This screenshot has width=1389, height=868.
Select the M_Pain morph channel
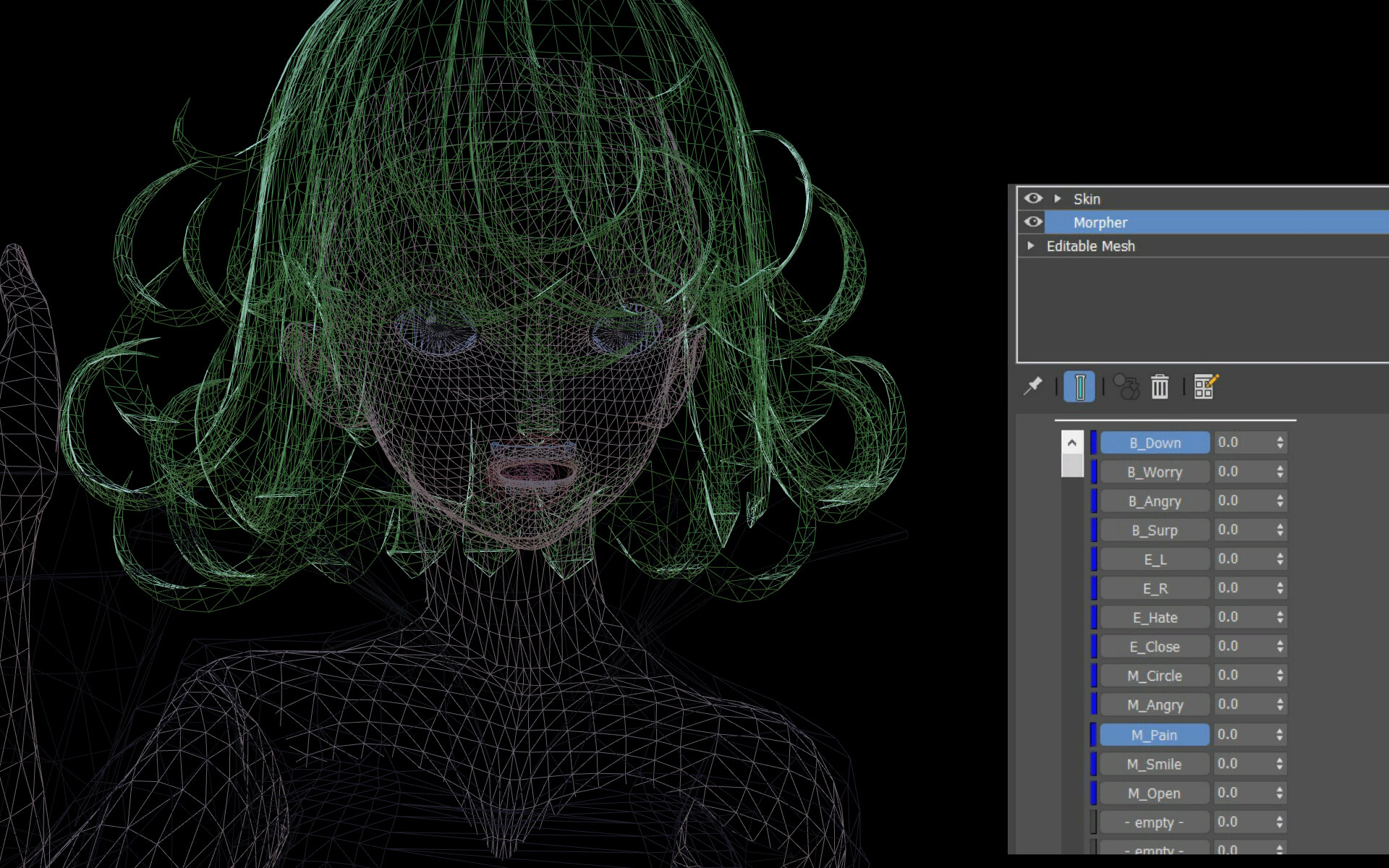1155,735
